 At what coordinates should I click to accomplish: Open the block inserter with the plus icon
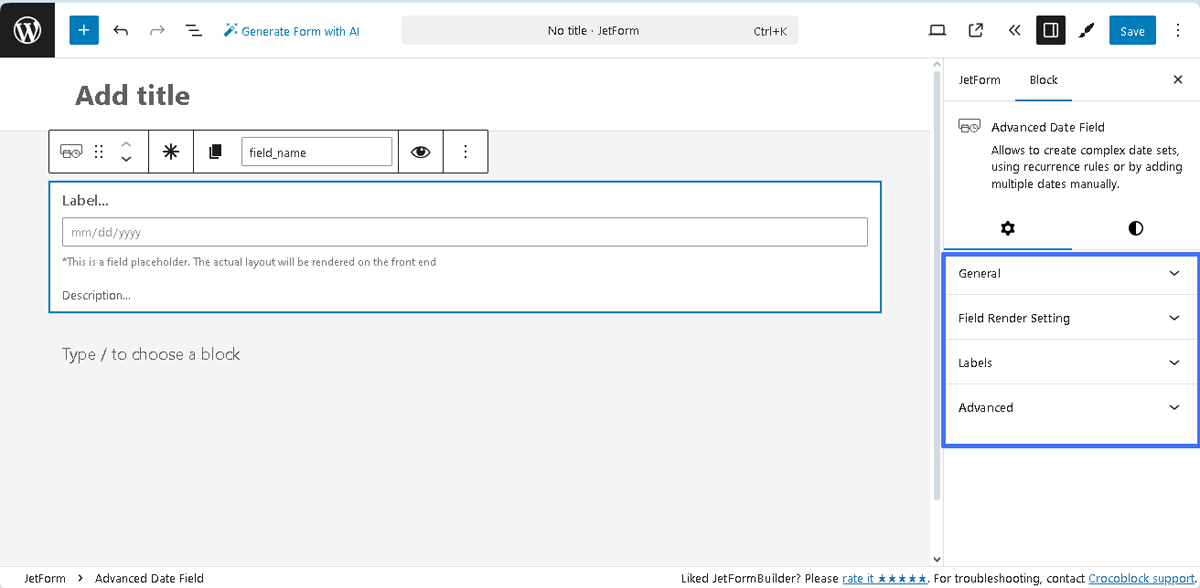(x=83, y=30)
